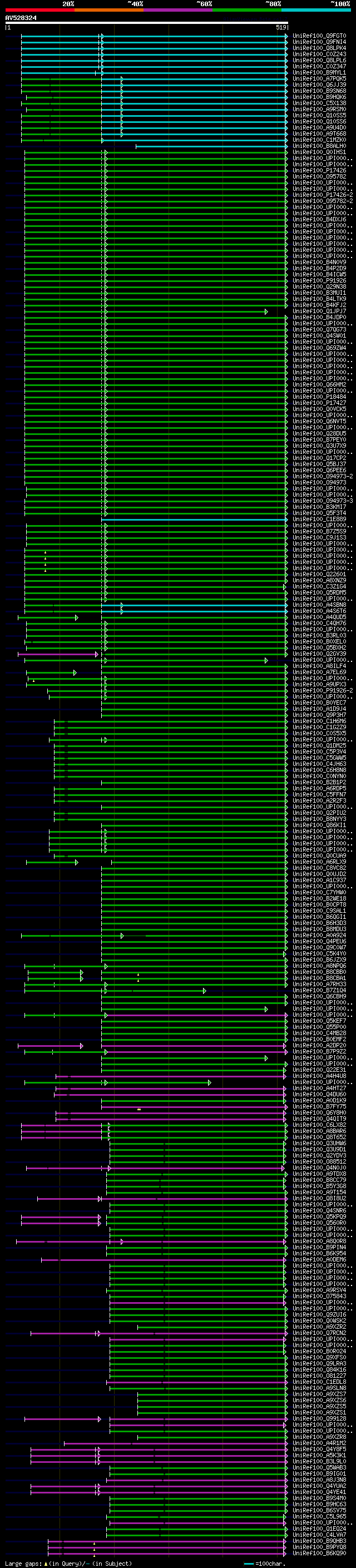Select the UniRef100_Q0IHS1 label
The image size is (356, 1568).
319,152
